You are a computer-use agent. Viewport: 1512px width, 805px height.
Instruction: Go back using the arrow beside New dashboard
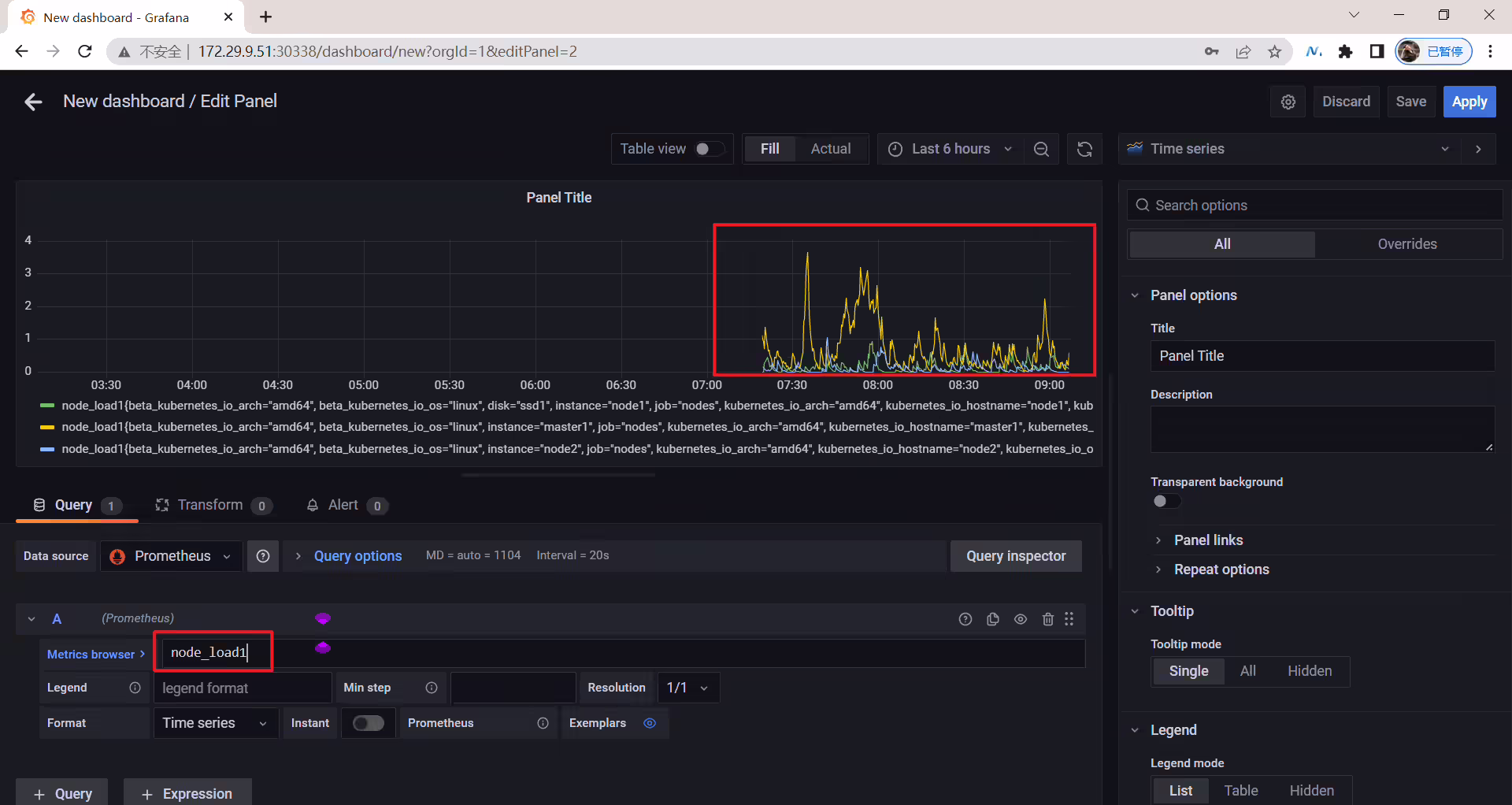(x=33, y=102)
